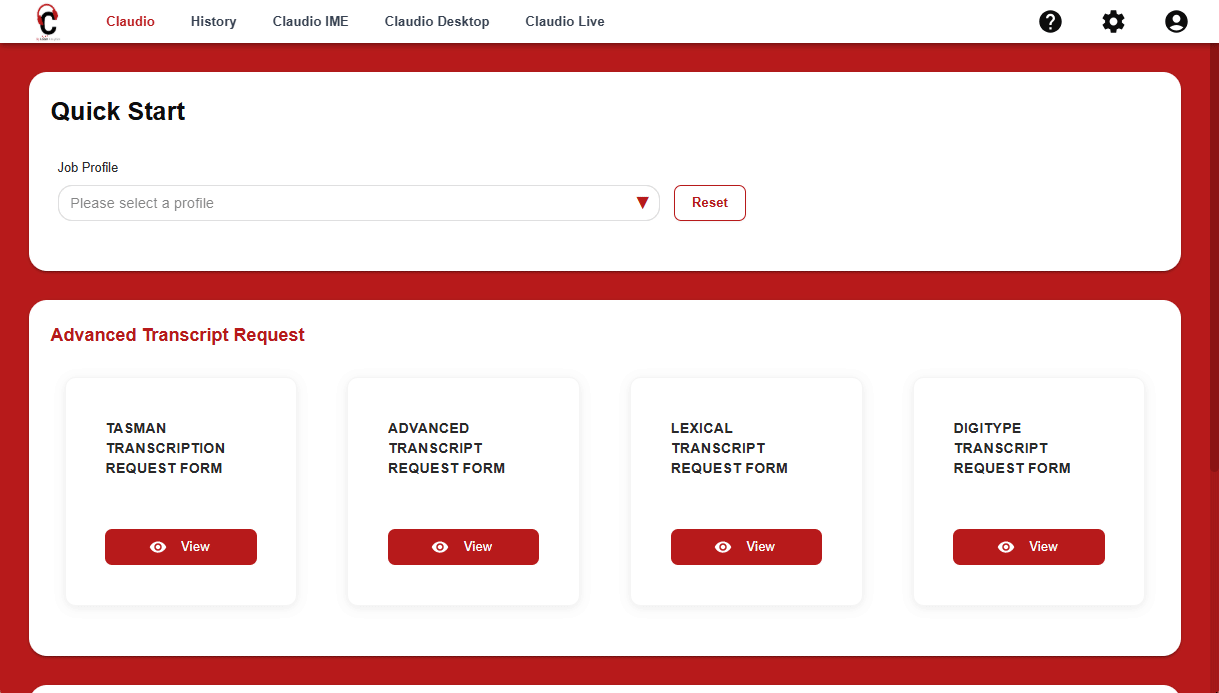View the Tasman Transcription Request Form
1219x693 pixels.
point(181,547)
